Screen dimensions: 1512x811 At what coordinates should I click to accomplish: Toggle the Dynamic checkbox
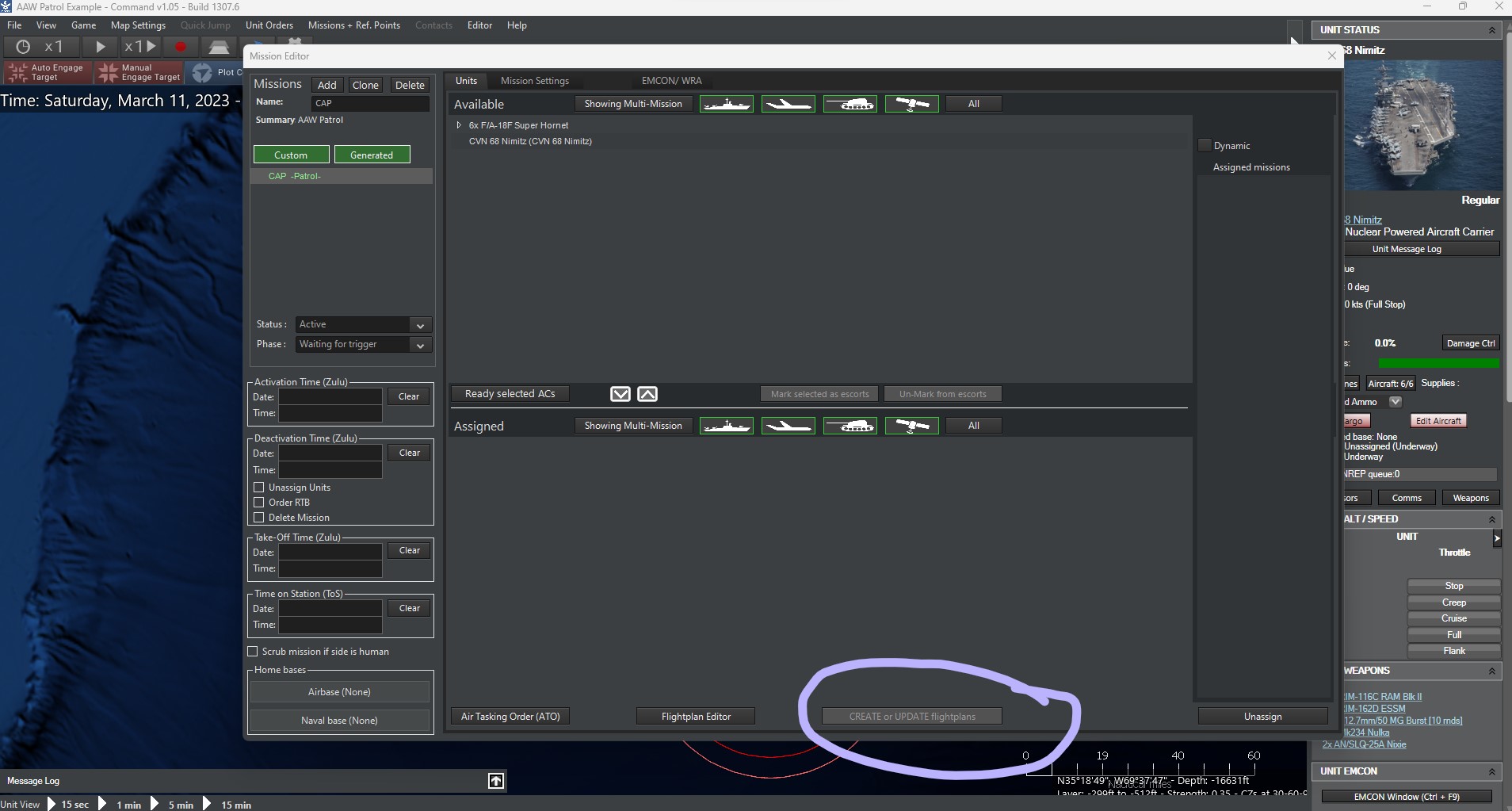(x=1205, y=145)
